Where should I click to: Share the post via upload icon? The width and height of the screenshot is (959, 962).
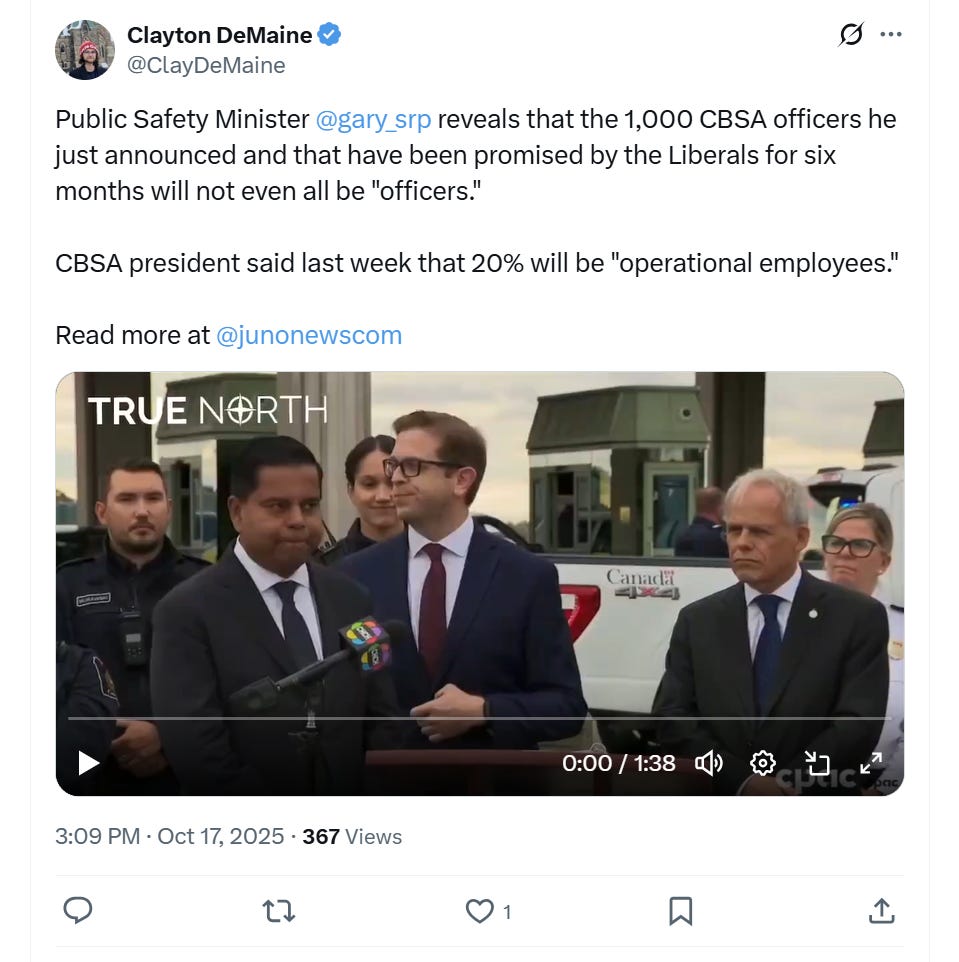tap(882, 911)
